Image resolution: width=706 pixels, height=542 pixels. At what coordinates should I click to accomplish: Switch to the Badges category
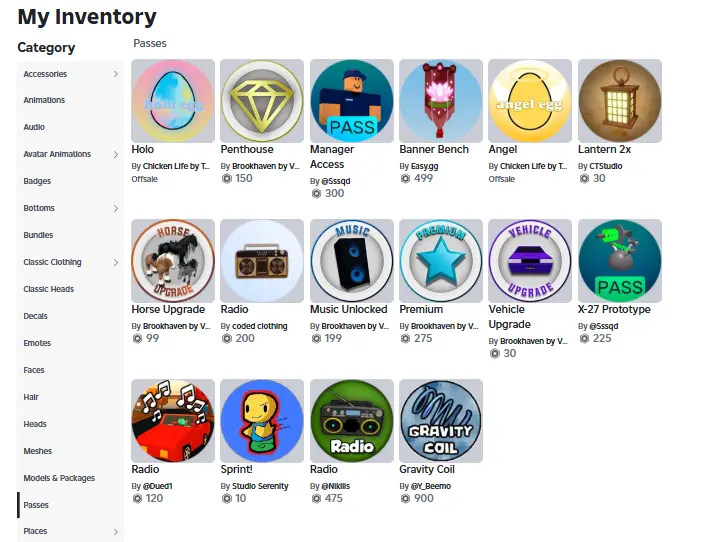point(37,181)
